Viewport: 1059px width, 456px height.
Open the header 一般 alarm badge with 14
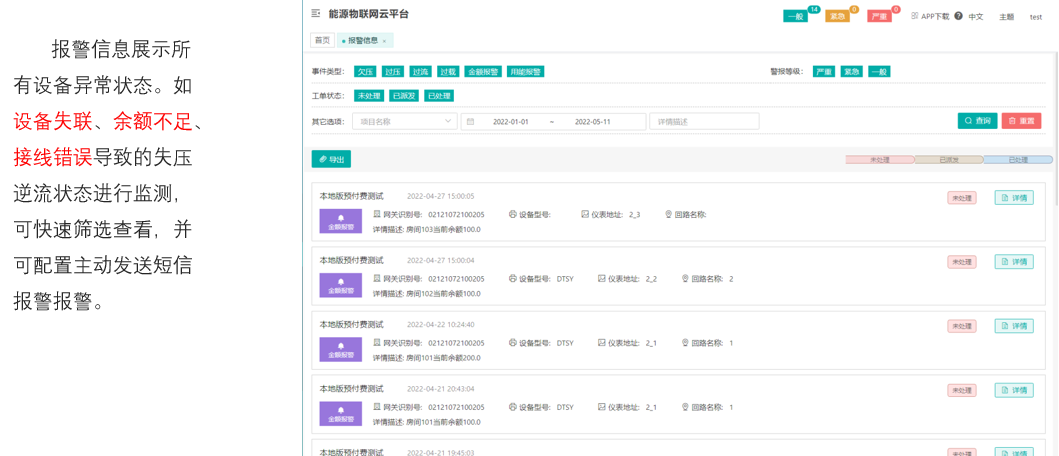pos(798,16)
